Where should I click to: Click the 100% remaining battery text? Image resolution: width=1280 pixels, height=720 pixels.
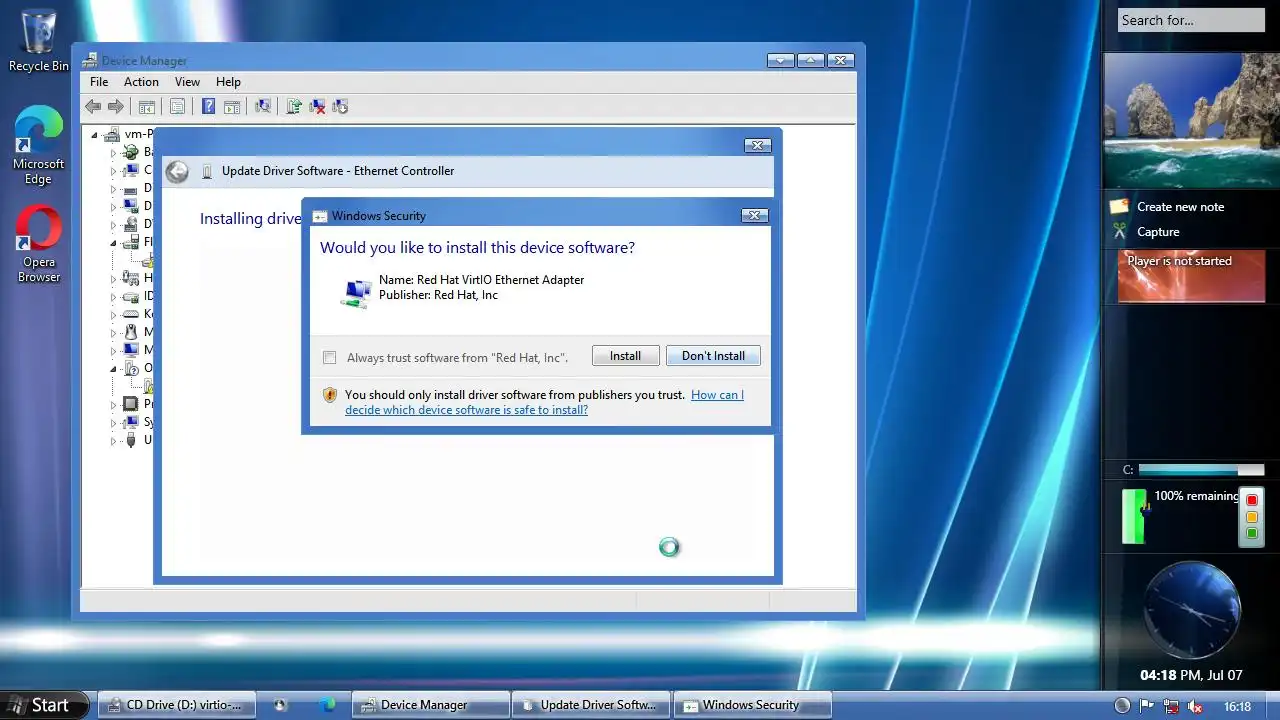[x=1196, y=496]
